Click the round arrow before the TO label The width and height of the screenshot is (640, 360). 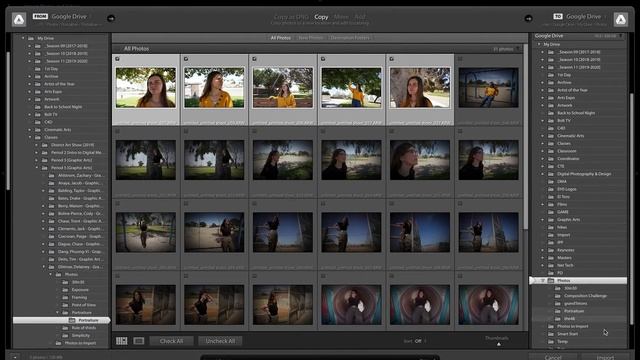point(529,18)
